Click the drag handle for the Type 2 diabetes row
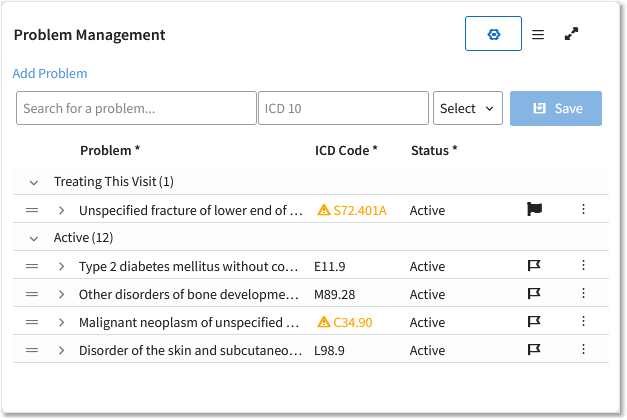 point(32,266)
